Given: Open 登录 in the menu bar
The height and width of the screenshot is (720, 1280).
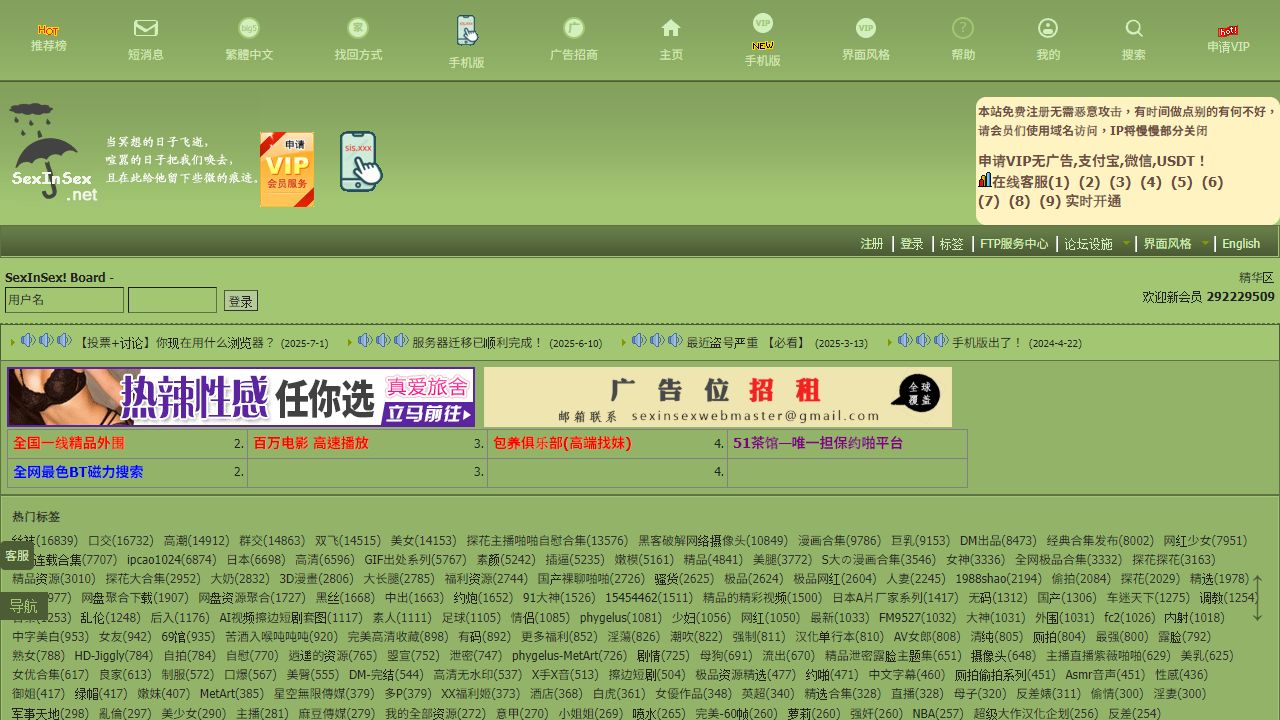Looking at the screenshot, I should click(x=912, y=243).
